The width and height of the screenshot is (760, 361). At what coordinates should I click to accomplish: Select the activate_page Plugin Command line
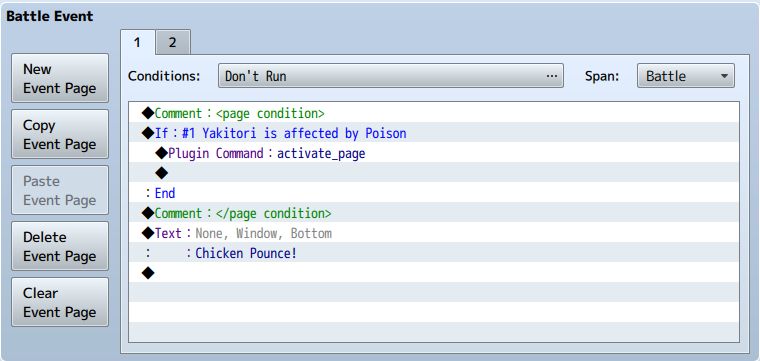coord(434,154)
